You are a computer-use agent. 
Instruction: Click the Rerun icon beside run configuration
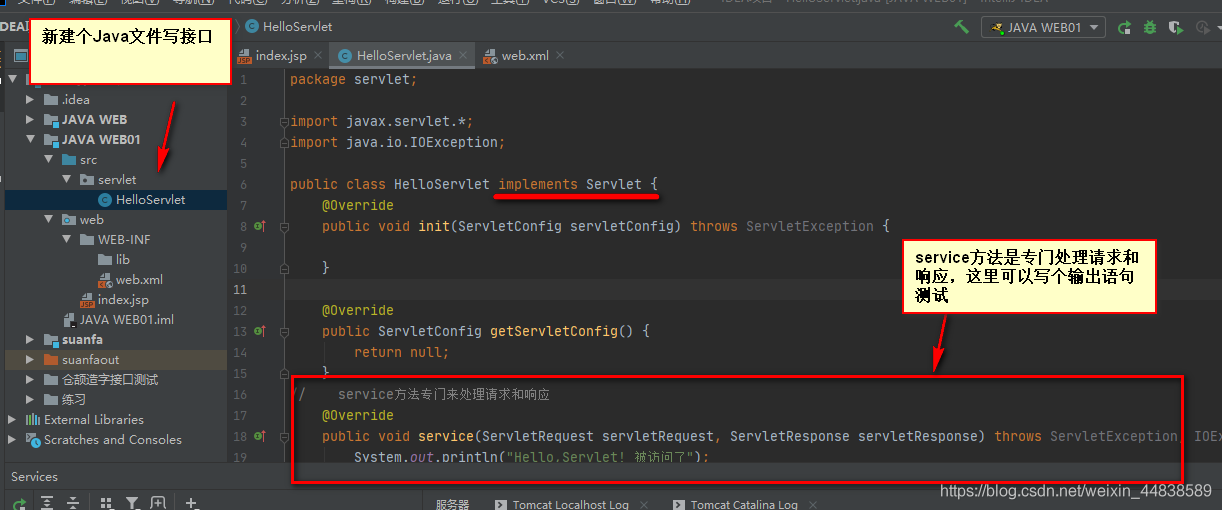[x=1125, y=28]
